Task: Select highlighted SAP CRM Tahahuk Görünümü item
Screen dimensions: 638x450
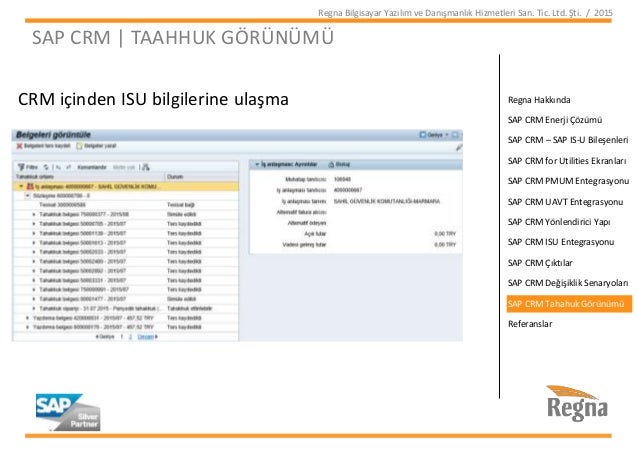Action: click(x=569, y=304)
